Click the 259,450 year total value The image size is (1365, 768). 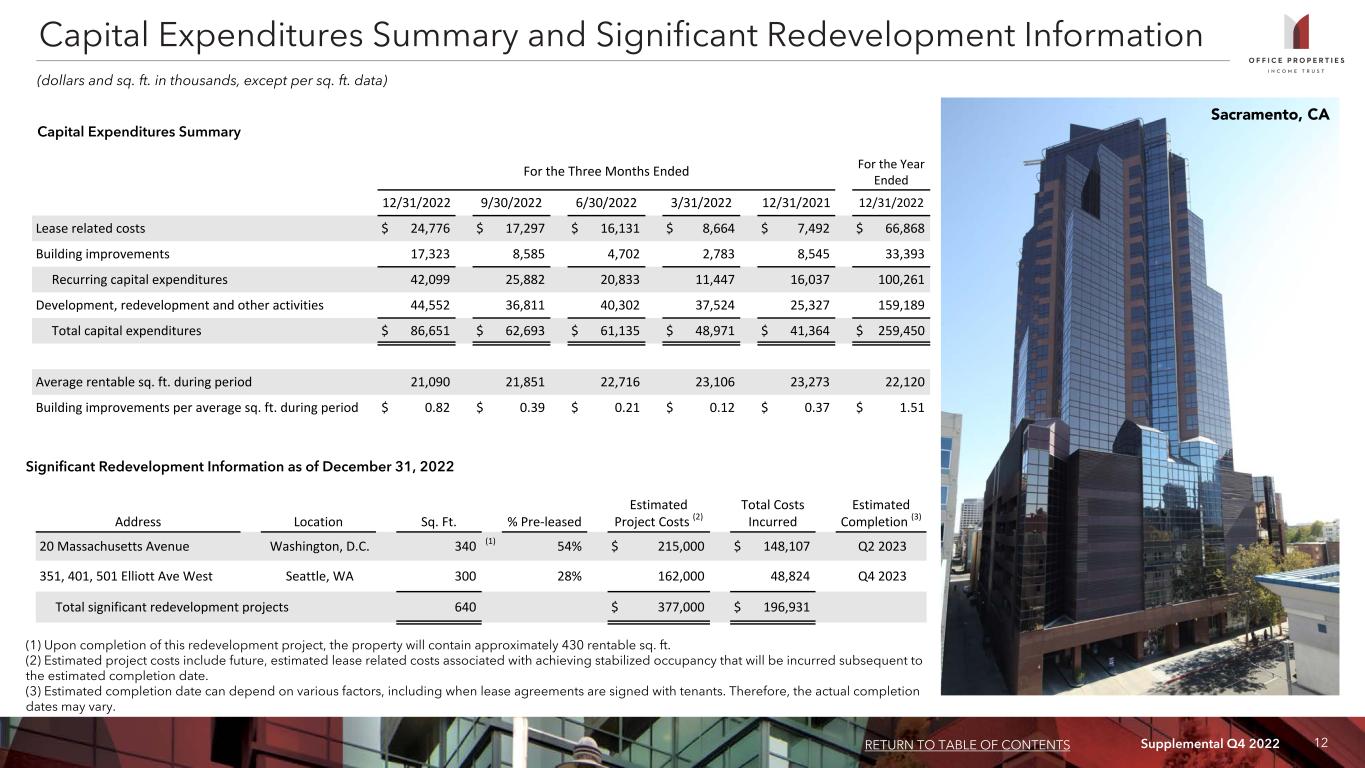pyautogui.click(x=896, y=331)
